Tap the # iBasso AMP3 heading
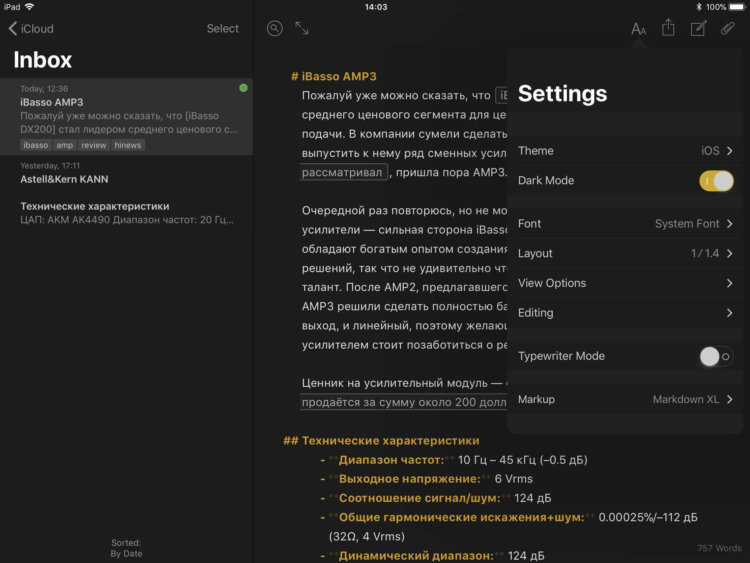The image size is (750, 563). click(333, 77)
